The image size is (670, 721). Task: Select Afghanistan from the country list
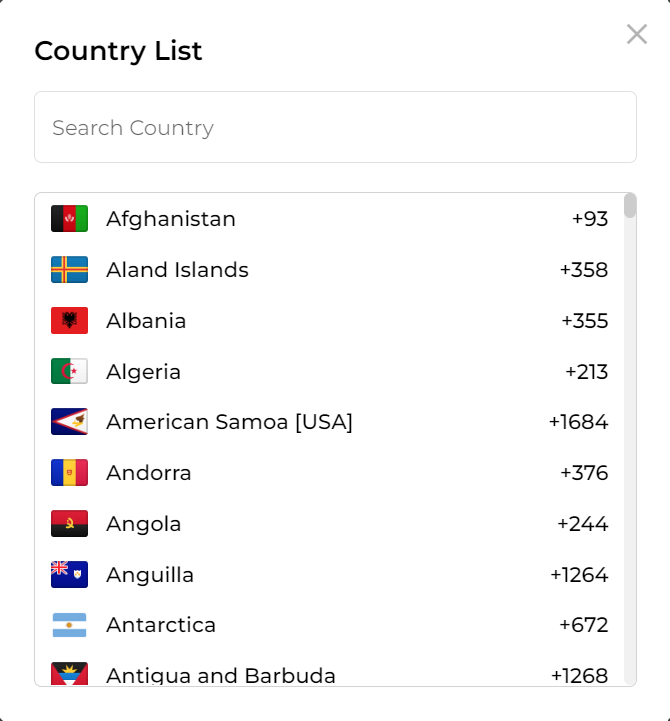(x=329, y=218)
